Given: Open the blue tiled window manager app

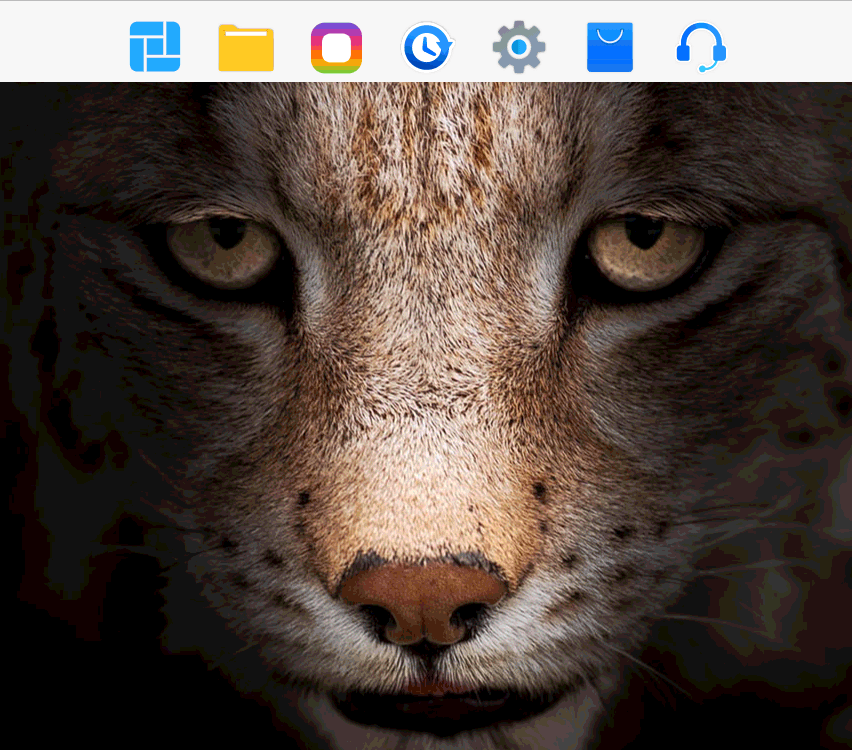Looking at the screenshot, I should (x=155, y=47).
